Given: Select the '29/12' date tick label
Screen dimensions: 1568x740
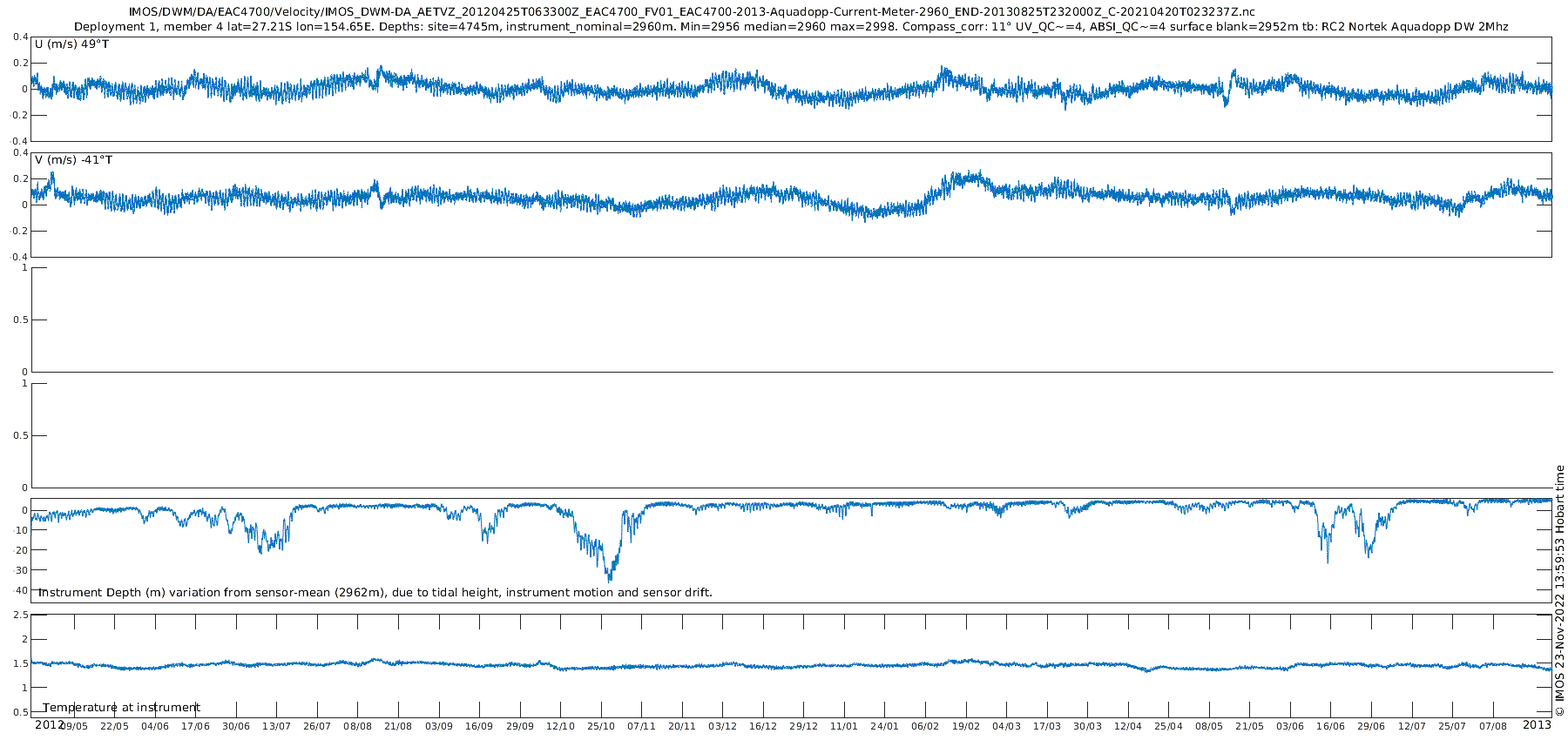Looking at the screenshot, I should pos(803,726).
